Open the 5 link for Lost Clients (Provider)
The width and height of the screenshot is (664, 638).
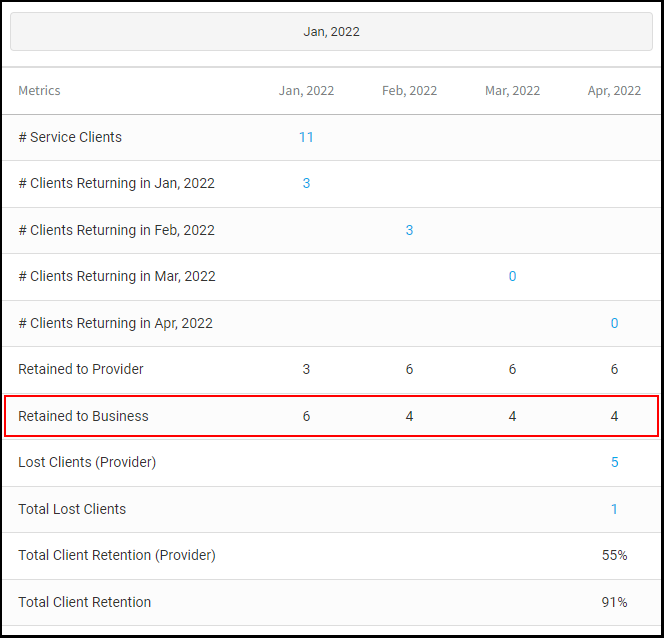614,462
